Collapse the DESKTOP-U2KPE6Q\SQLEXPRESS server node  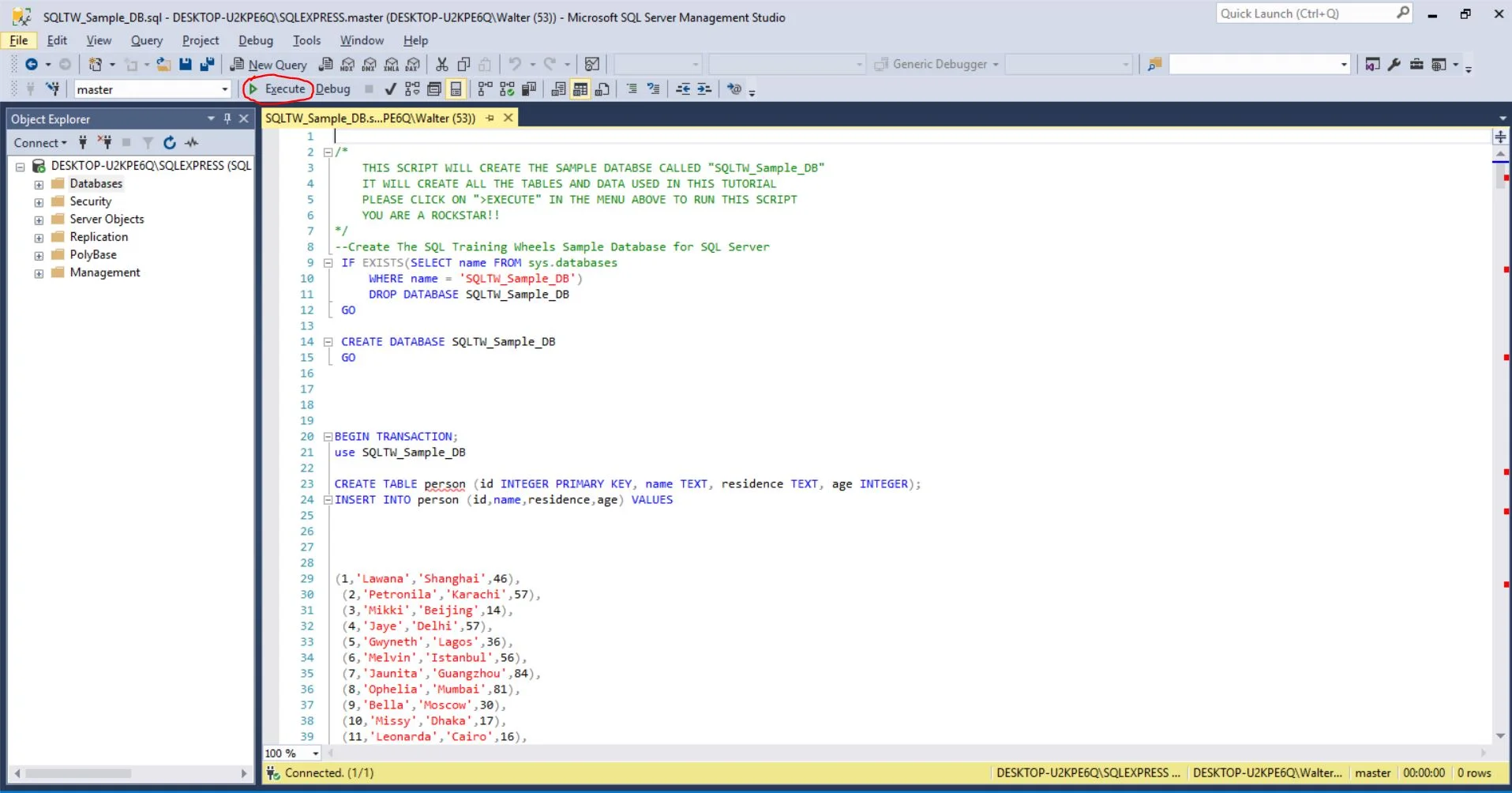pyautogui.click(x=21, y=167)
